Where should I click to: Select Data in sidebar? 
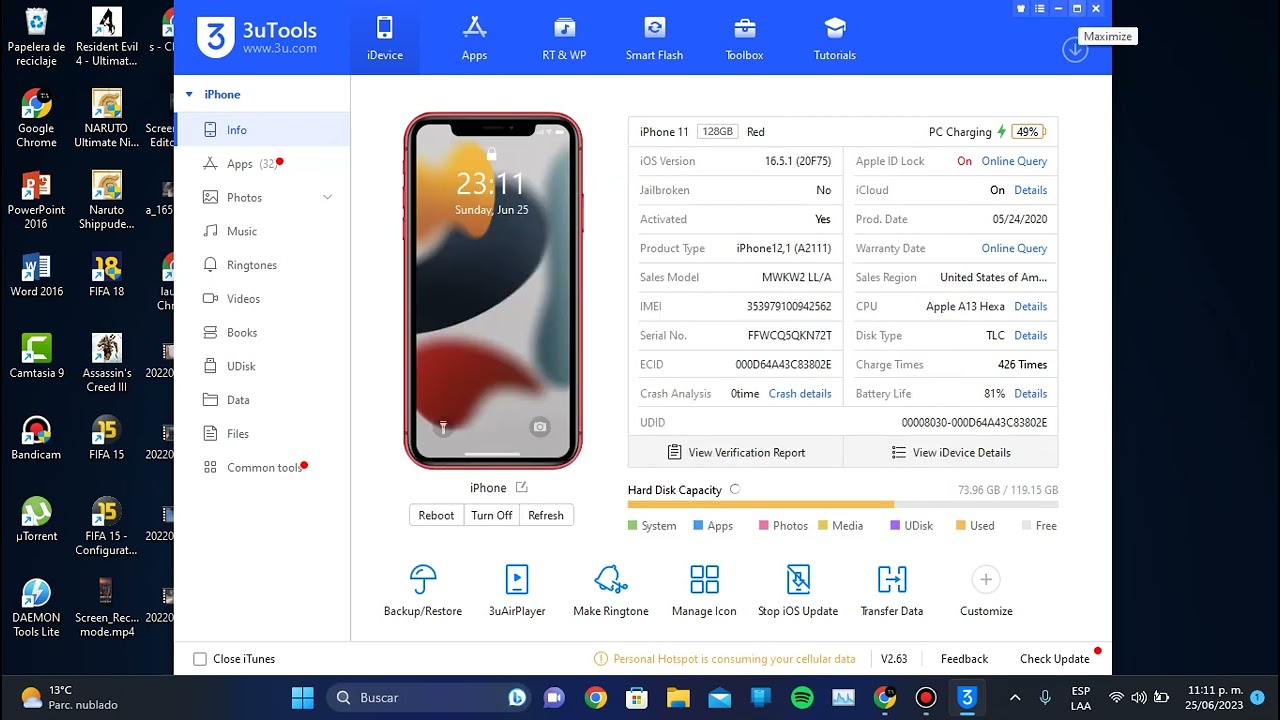pyautogui.click(x=262, y=400)
